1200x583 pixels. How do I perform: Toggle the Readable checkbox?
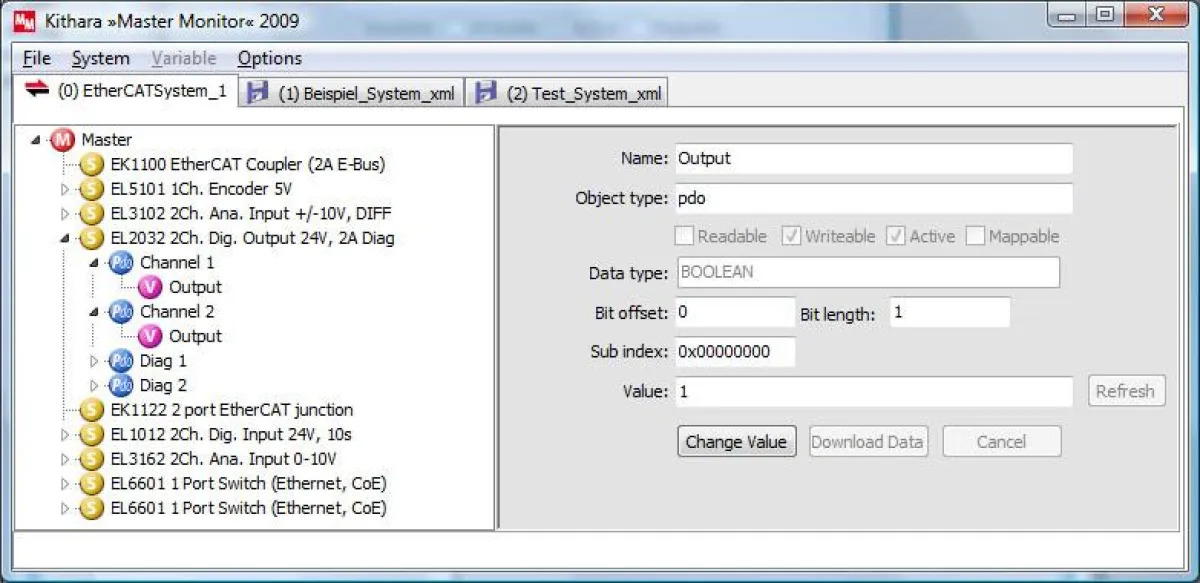tap(684, 237)
